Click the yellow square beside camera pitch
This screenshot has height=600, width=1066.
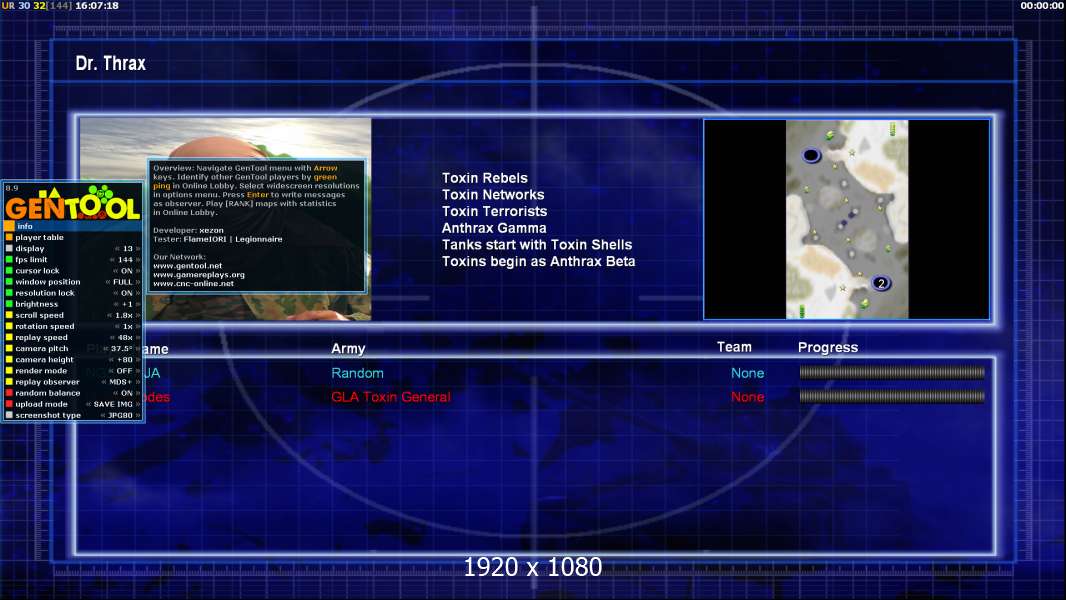pos(9,349)
